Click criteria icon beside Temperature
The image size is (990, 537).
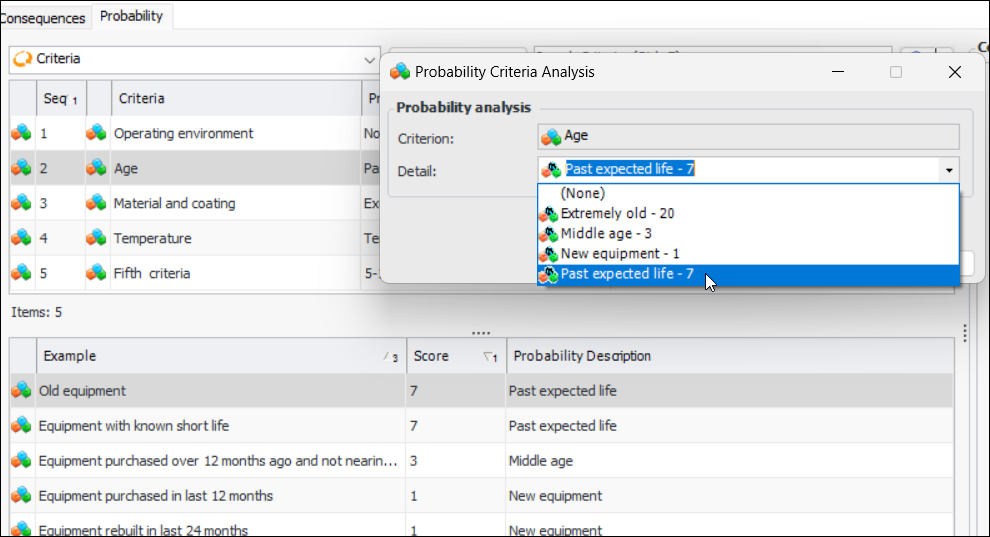coord(97,239)
